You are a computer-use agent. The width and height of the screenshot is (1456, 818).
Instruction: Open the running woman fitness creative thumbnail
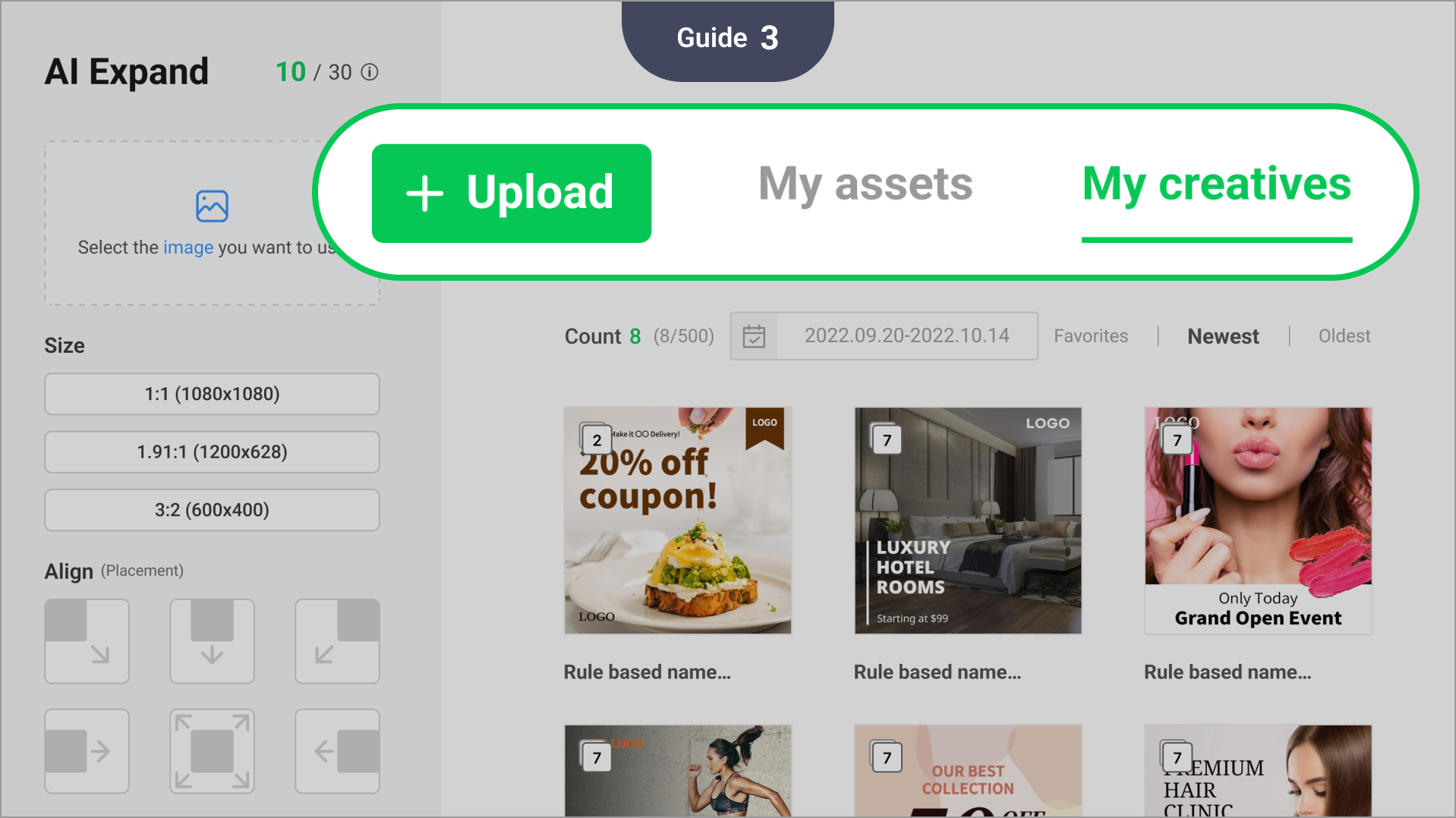678,771
